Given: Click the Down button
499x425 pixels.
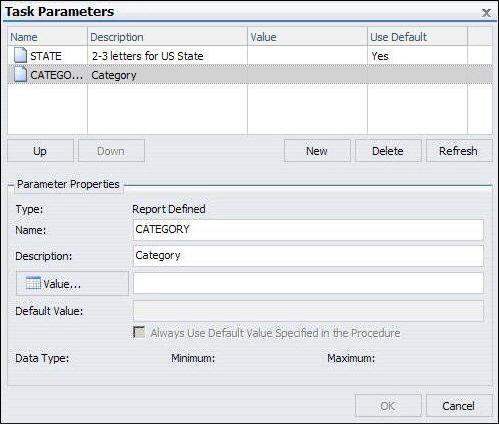Looking at the screenshot, I should [111, 151].
